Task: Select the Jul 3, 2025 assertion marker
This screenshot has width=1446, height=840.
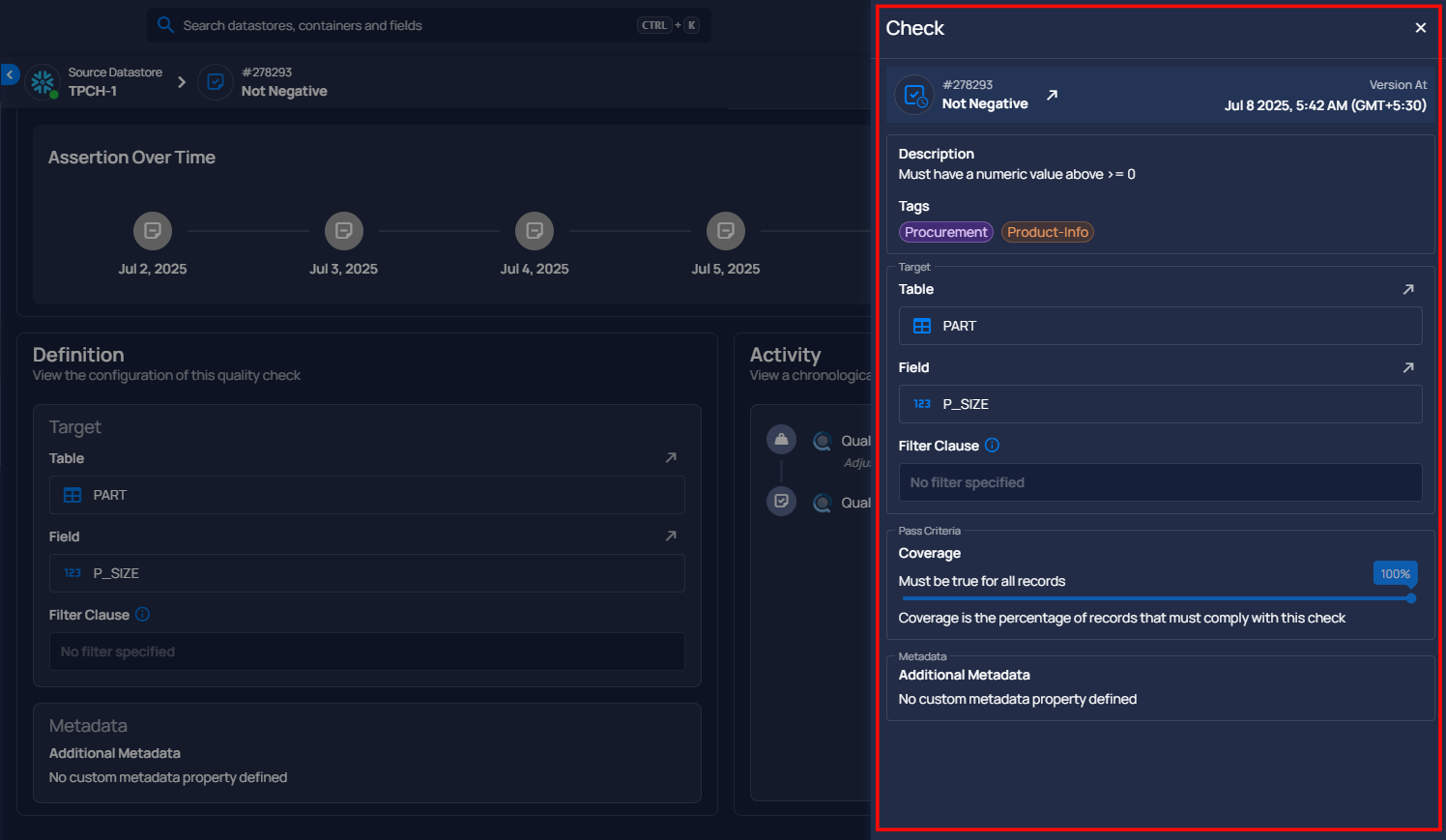Action: coord(343,231)
